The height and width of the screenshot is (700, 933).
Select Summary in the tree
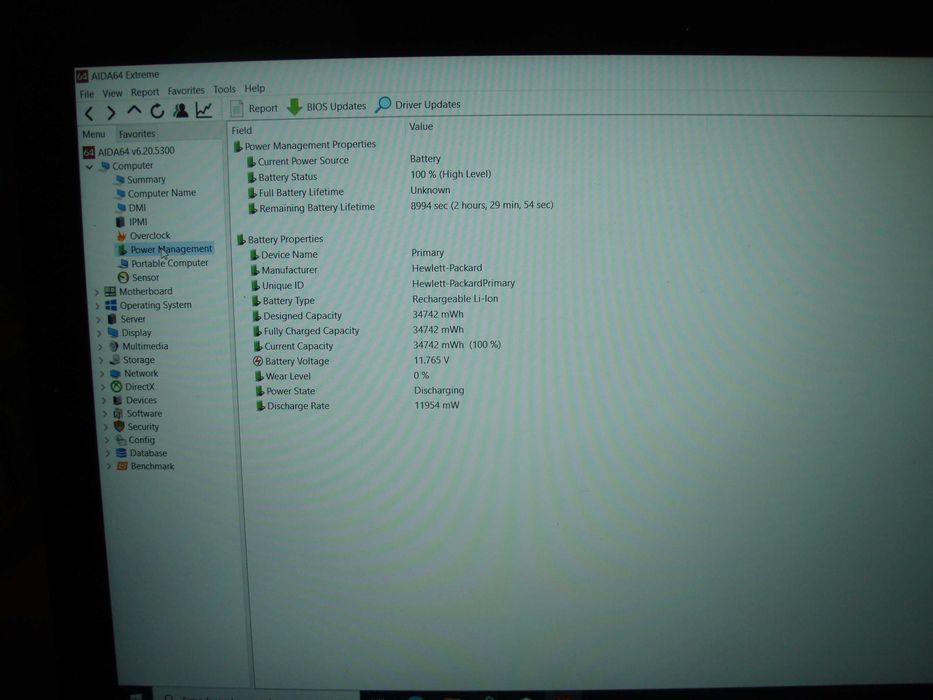point(140,180)
